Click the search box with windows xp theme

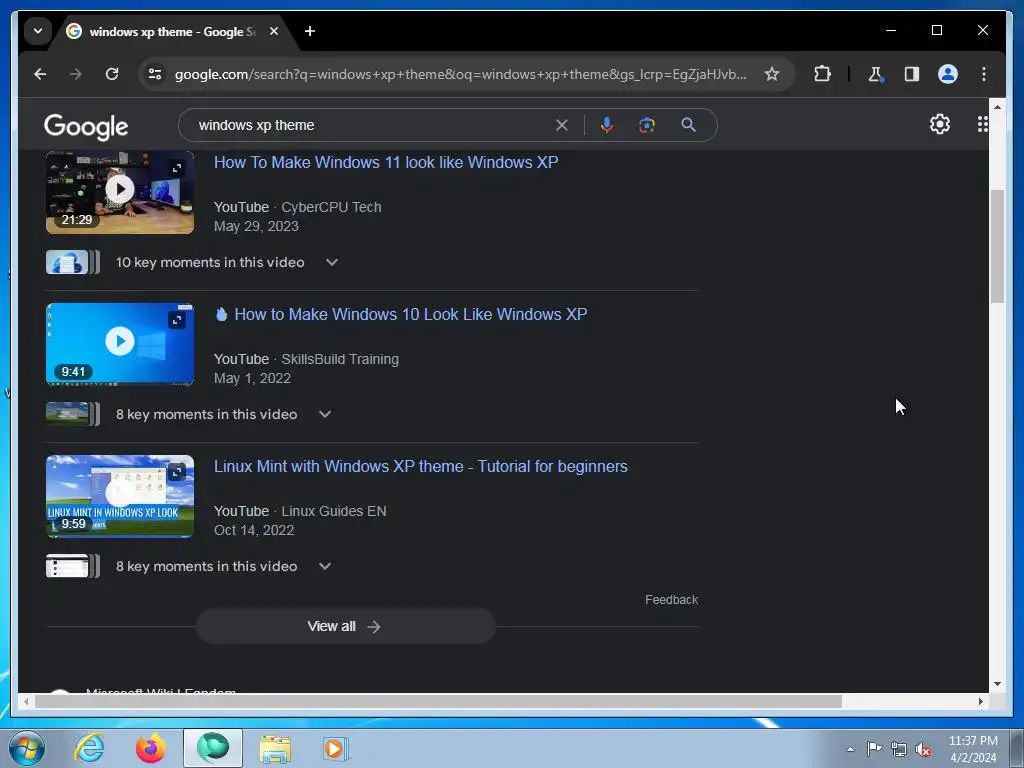pyautogui.click(x=372, y=125)
